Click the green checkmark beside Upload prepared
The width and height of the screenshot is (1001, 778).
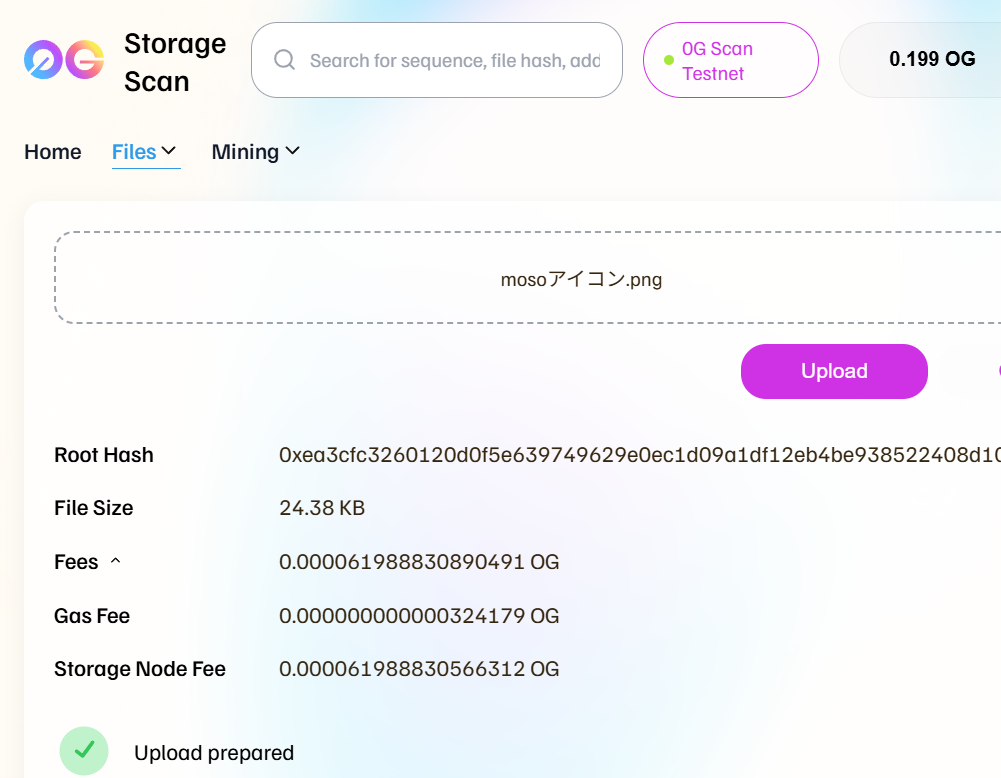click(85, 751)
